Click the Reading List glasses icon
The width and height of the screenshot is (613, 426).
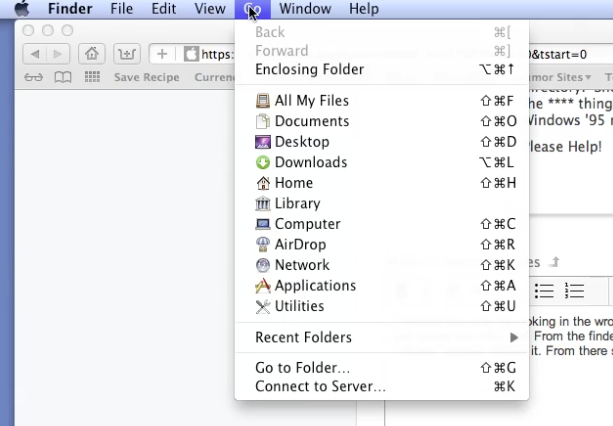34,77
